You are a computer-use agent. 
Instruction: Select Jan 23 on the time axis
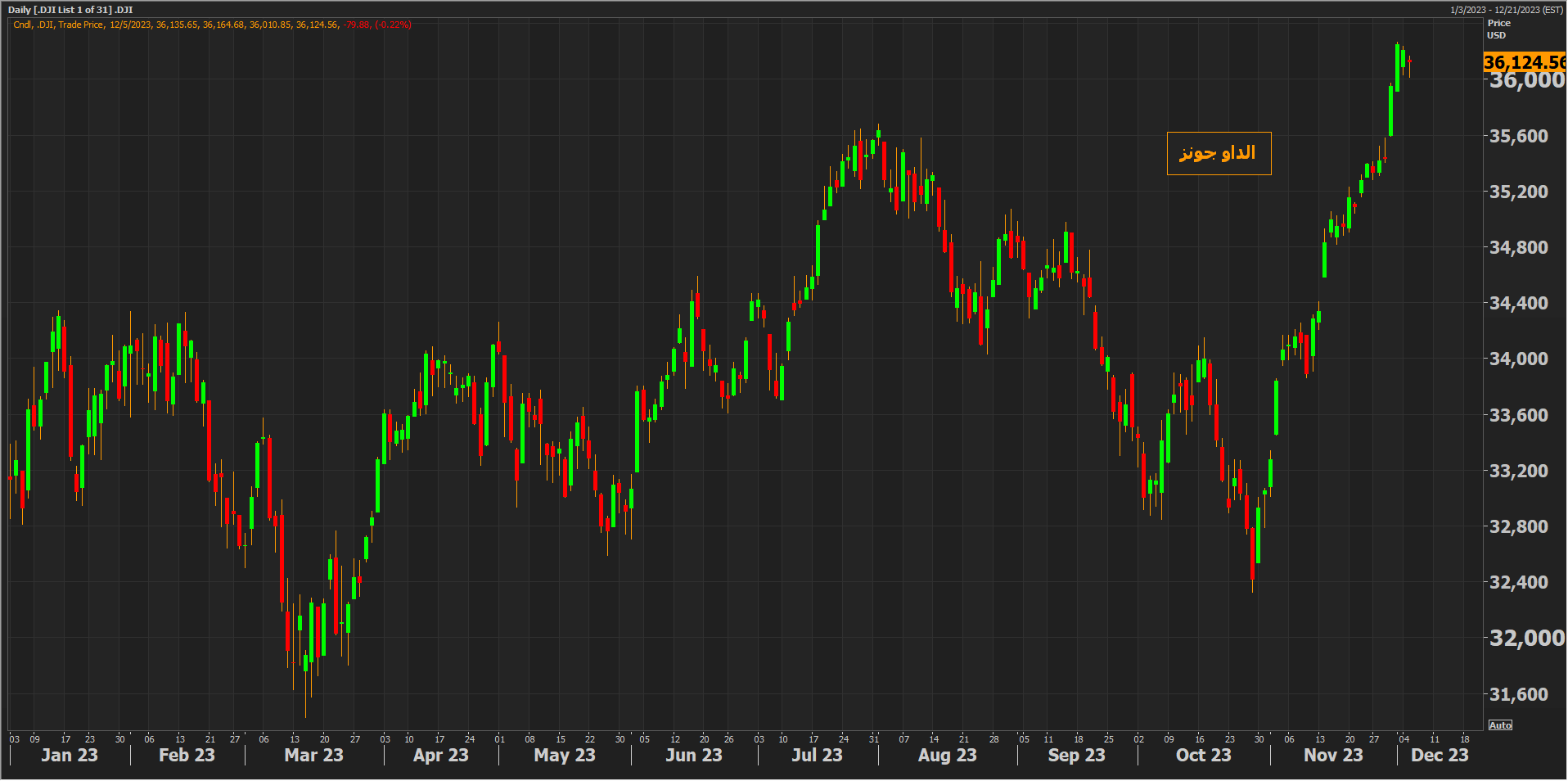pyautogui.click(x=70, y=755)
